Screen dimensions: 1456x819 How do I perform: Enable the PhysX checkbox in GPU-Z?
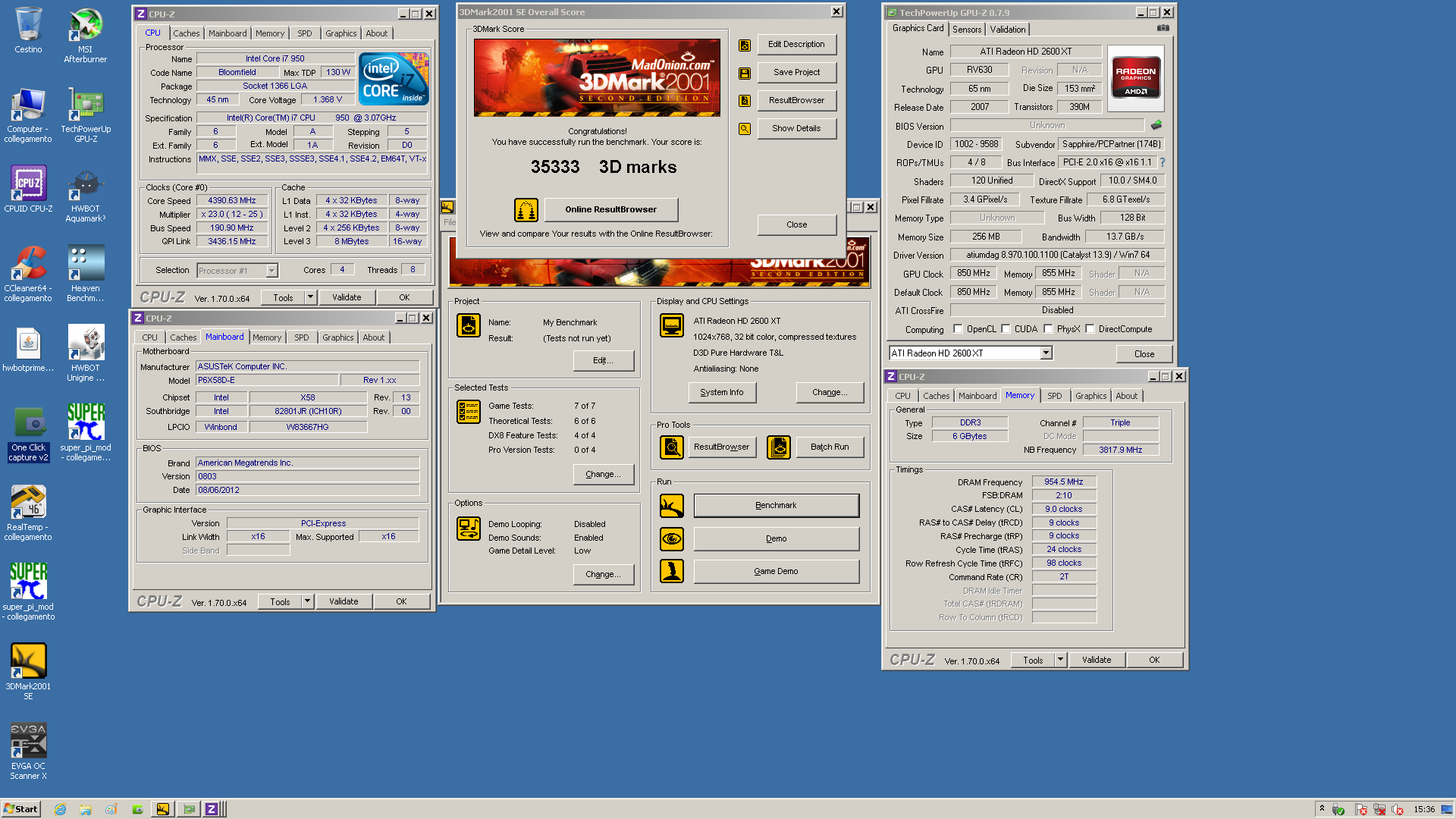[1048, 329]
